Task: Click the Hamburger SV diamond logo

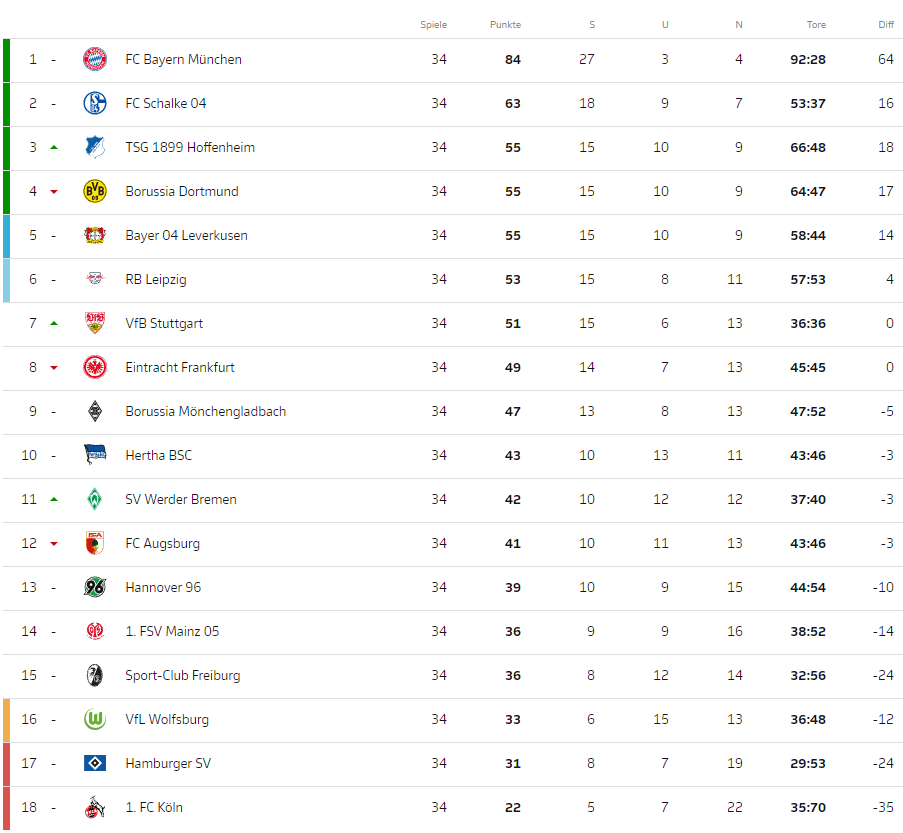Action: click(x=95, y=763)
